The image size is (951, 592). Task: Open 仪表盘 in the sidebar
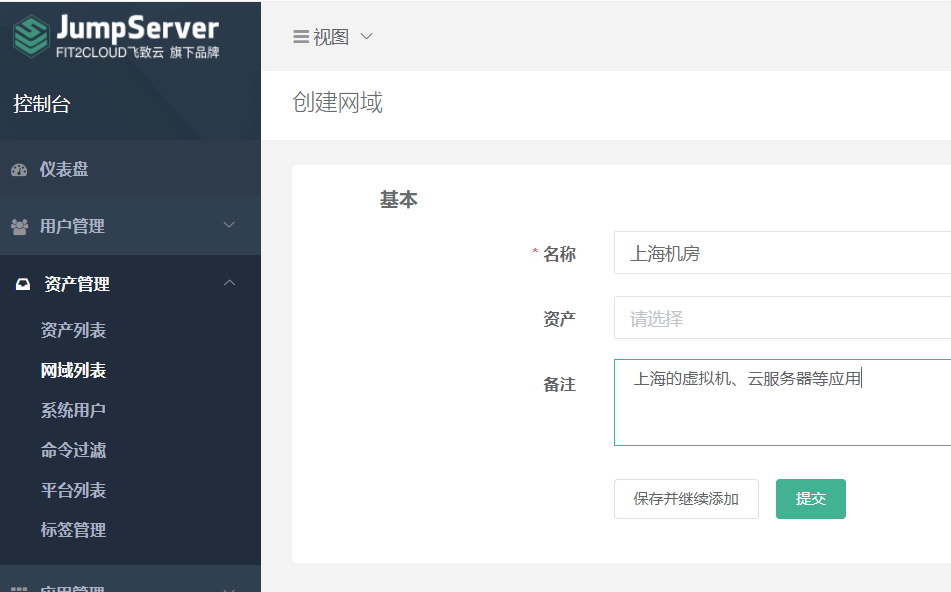click(64, 169)
